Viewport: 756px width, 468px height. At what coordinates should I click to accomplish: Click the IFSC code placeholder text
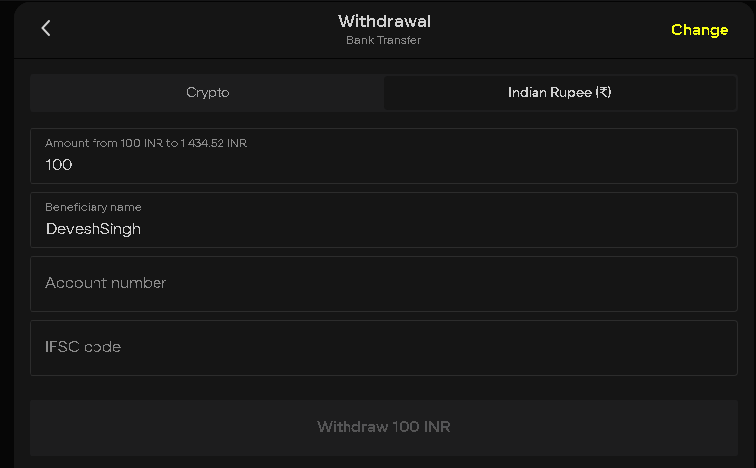click(83, 347)
